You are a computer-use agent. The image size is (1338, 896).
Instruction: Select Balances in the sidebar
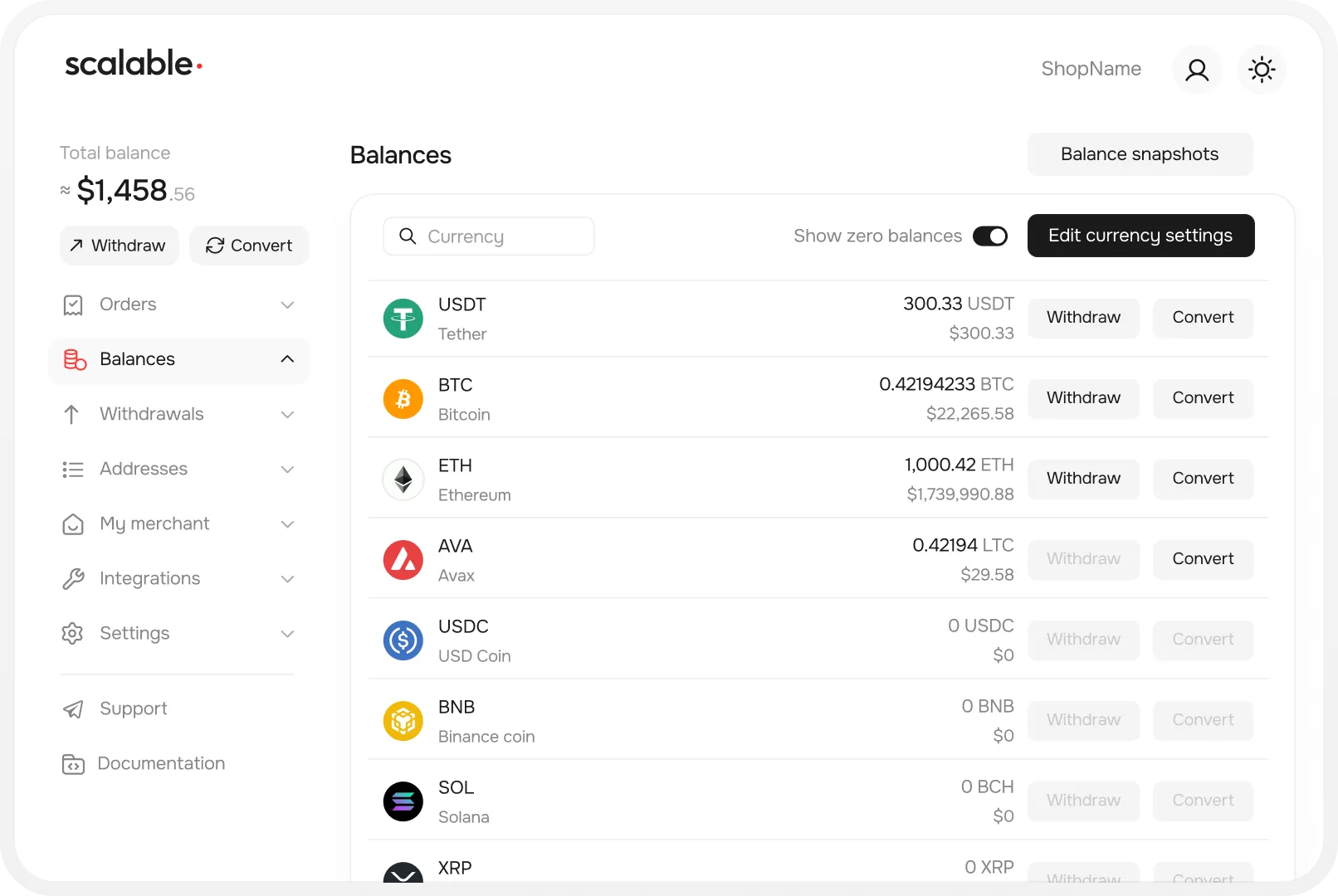pos(179,360)
